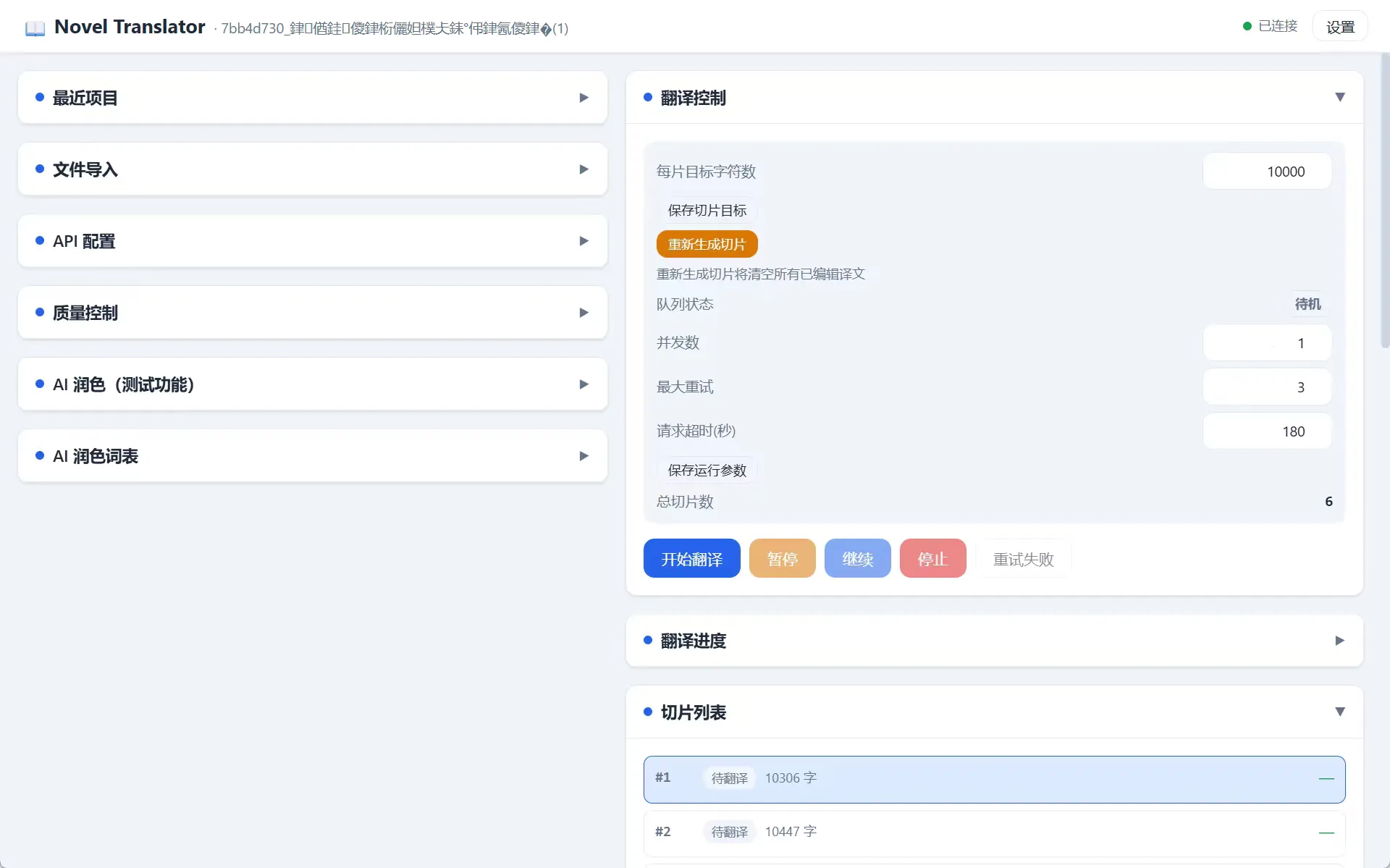This screenshot has width=1390, height=868.
Task: Expand the 质量控制 section
Action: [x=313, y=313]
